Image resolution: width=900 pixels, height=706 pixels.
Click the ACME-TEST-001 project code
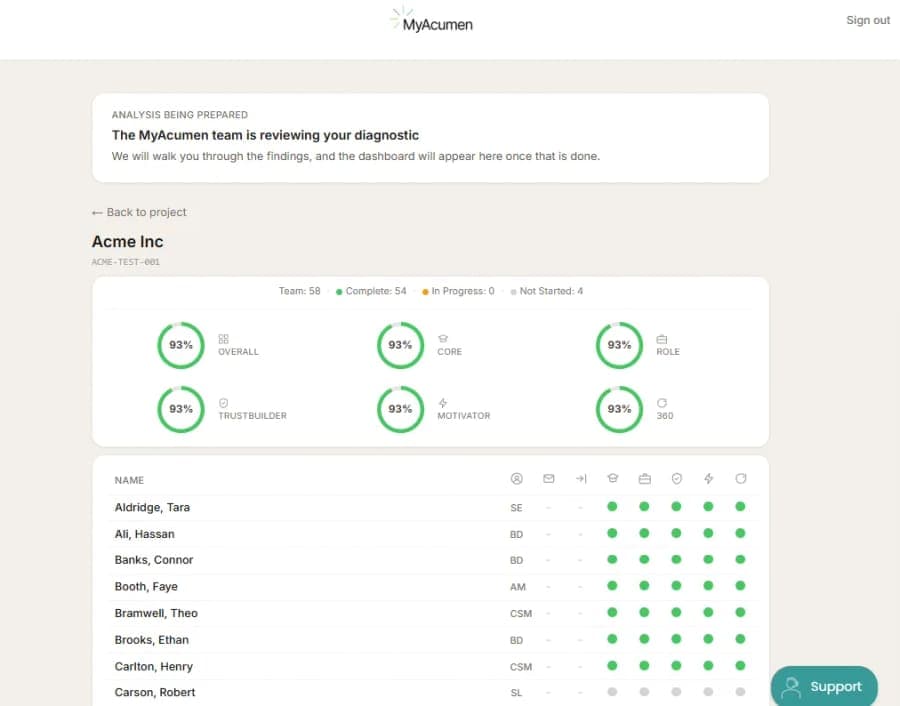click(126, 262)
